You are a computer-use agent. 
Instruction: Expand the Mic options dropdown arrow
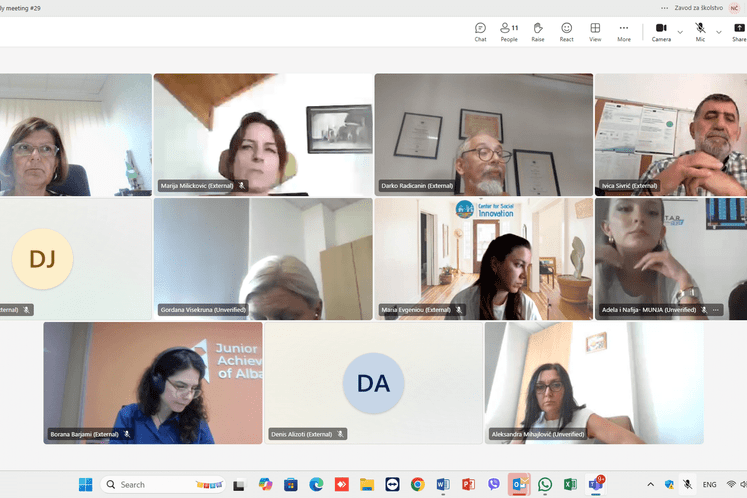pos(719,31)
